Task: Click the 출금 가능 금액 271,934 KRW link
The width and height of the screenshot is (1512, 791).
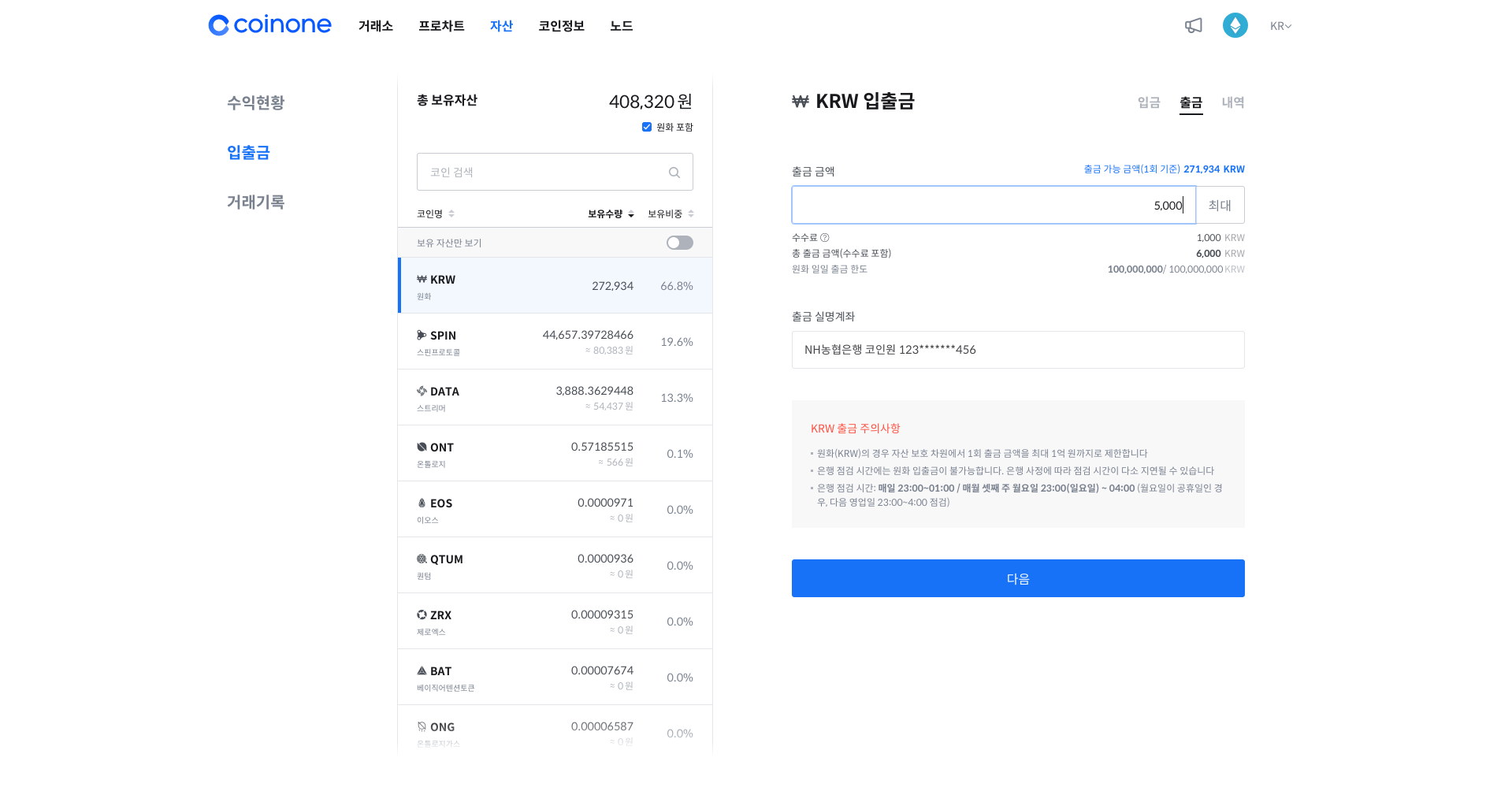Action: (1164, 169)
